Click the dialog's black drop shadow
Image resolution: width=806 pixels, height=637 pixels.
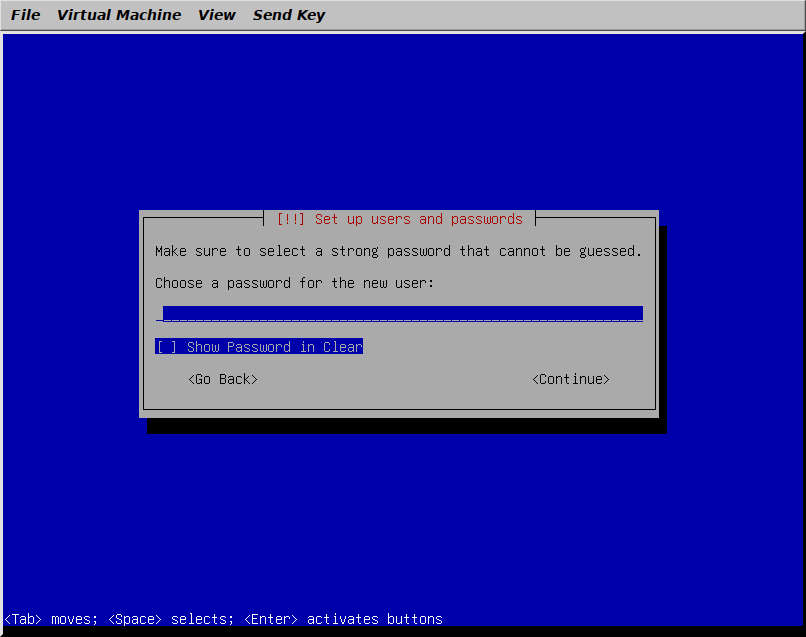tap(400, 426)
